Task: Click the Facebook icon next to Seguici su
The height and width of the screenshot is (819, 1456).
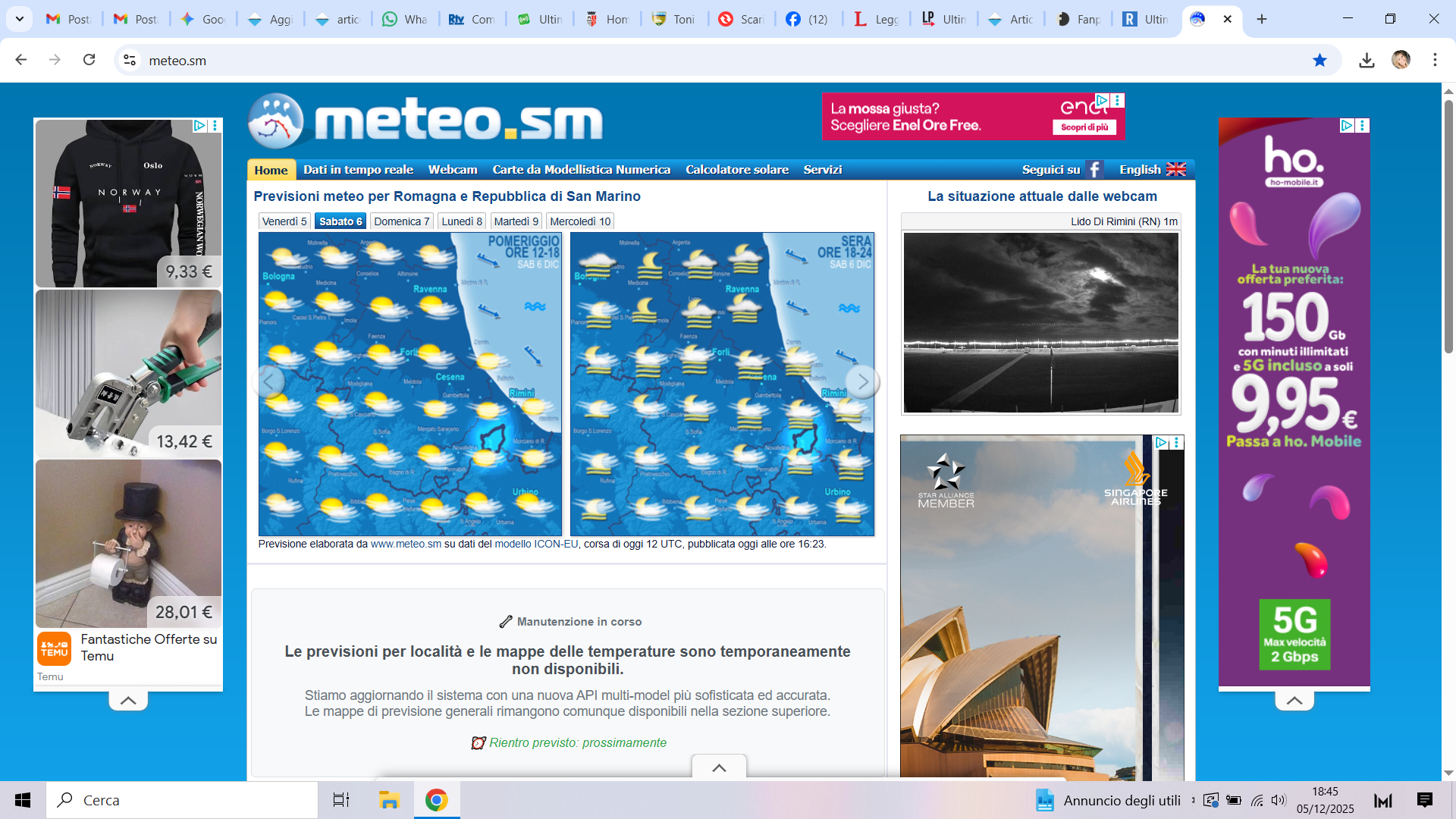Action: (1094, 170)
